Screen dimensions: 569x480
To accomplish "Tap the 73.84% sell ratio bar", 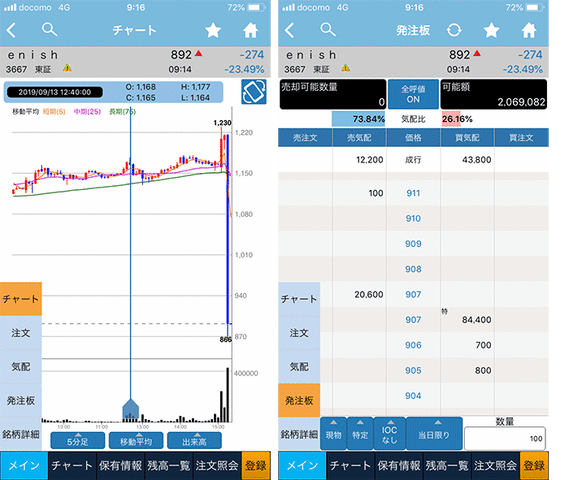I will tap(358, 119).
